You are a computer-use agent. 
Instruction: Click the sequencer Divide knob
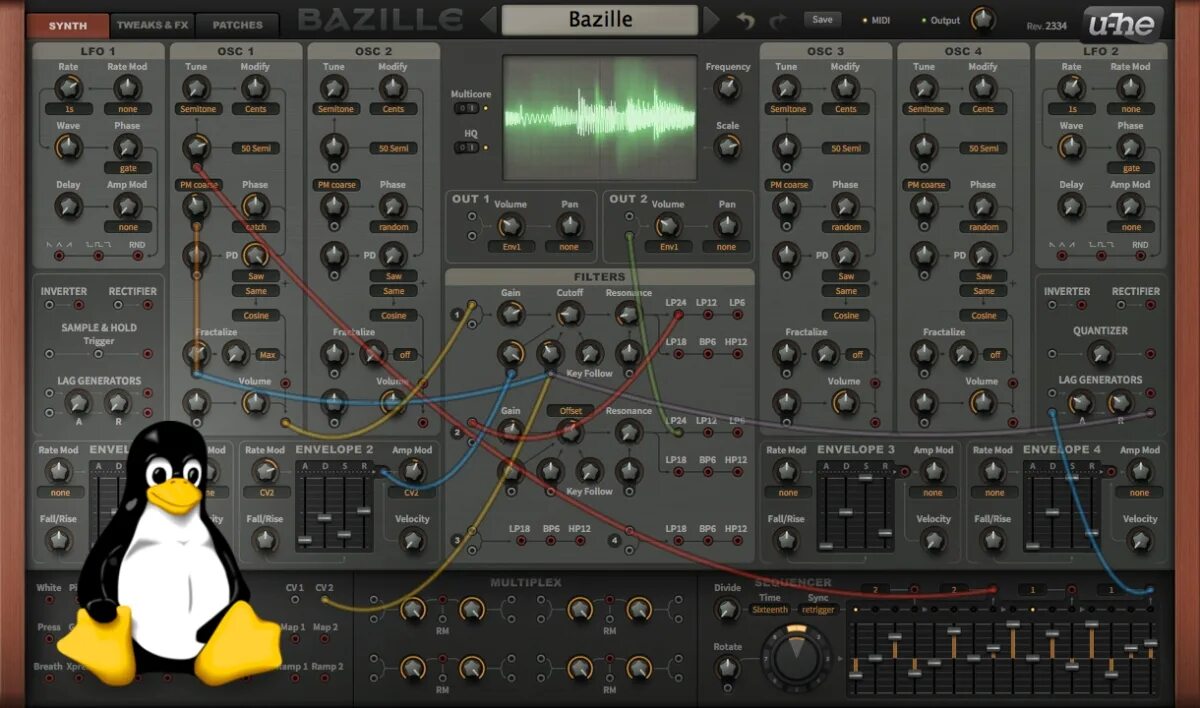click(x=728, y=608)
